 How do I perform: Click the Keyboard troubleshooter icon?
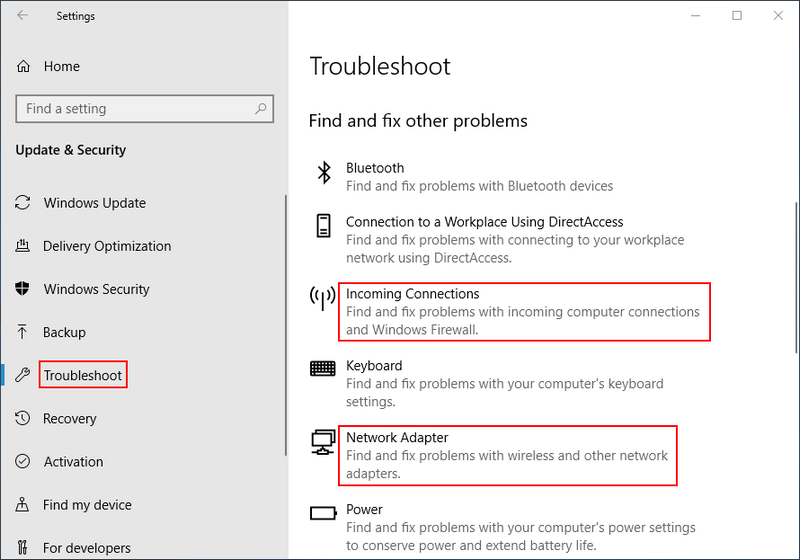point(323,368)
